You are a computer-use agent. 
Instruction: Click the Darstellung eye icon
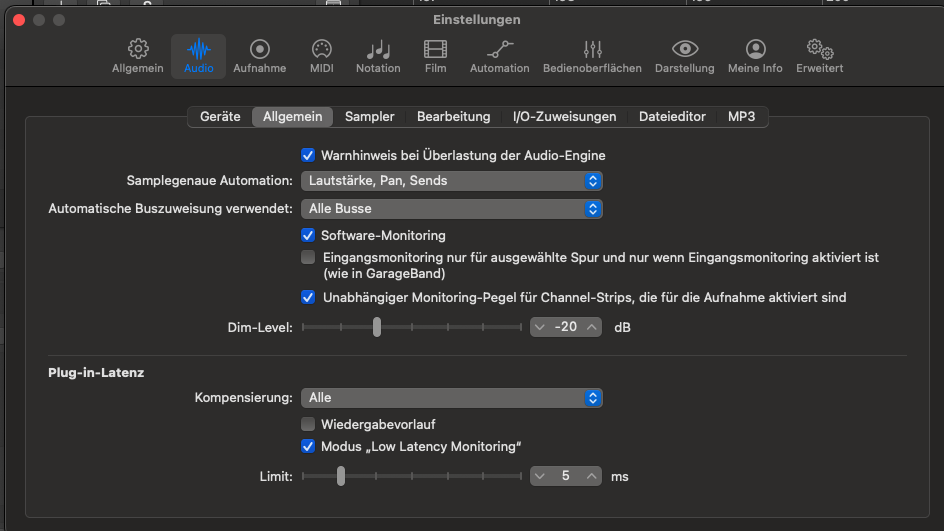point(684,49)
